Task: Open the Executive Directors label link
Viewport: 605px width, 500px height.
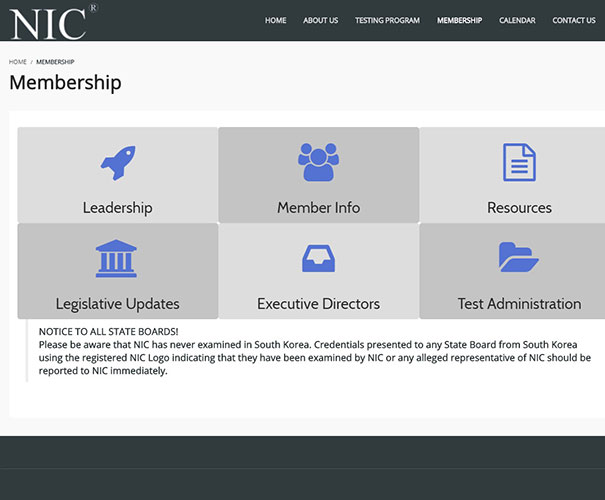Action: pyautogui.click(x=318, y=304)
